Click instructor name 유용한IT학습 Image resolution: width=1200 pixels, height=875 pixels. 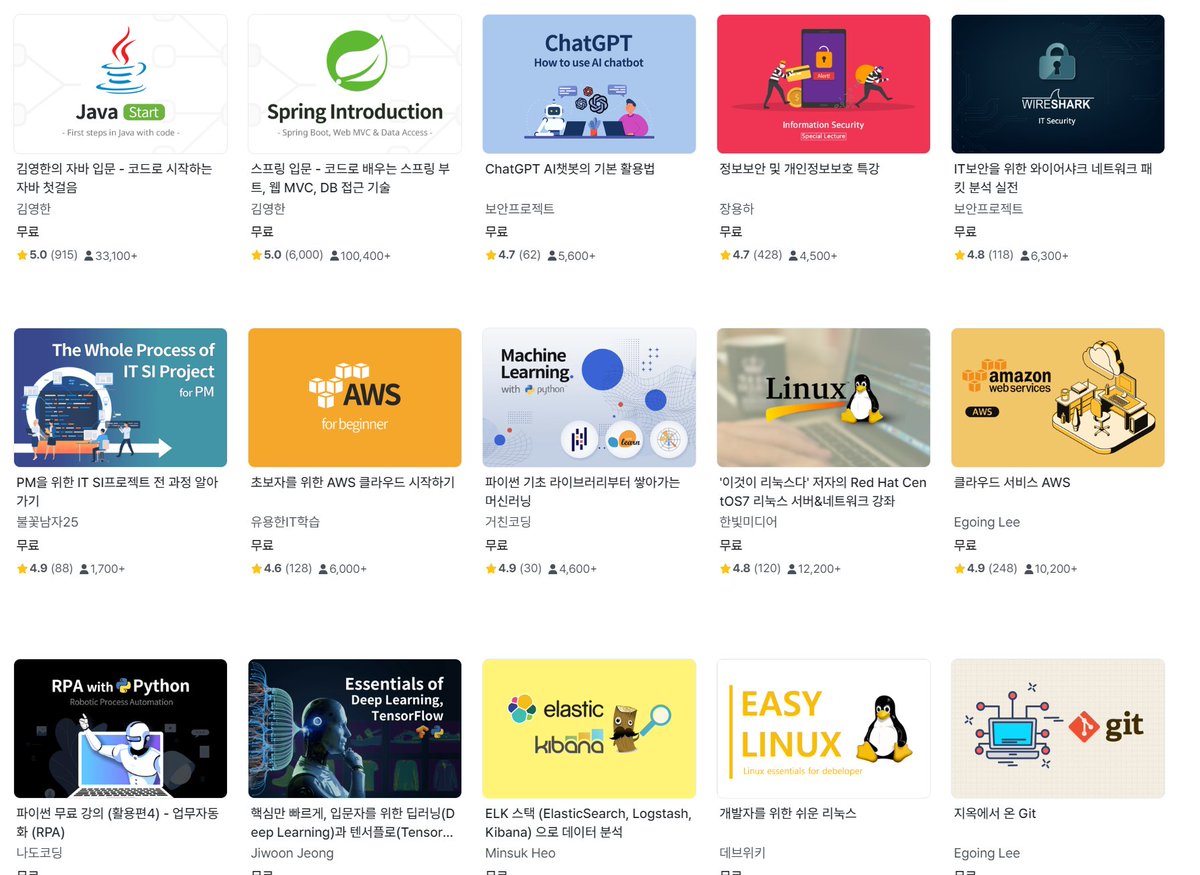[x=286, y=522]
